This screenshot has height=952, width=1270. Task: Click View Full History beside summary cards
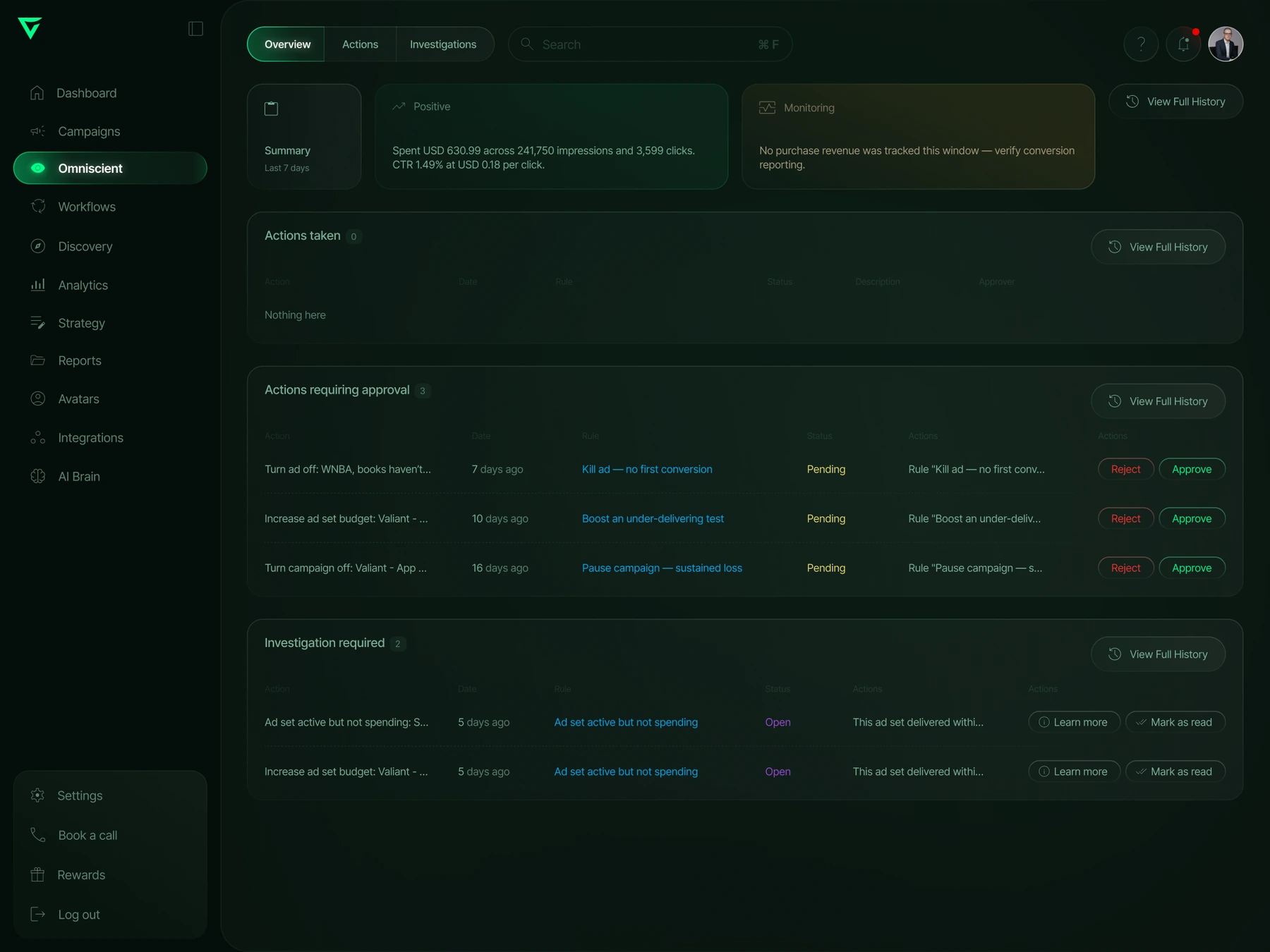(x=1175, y=102)
